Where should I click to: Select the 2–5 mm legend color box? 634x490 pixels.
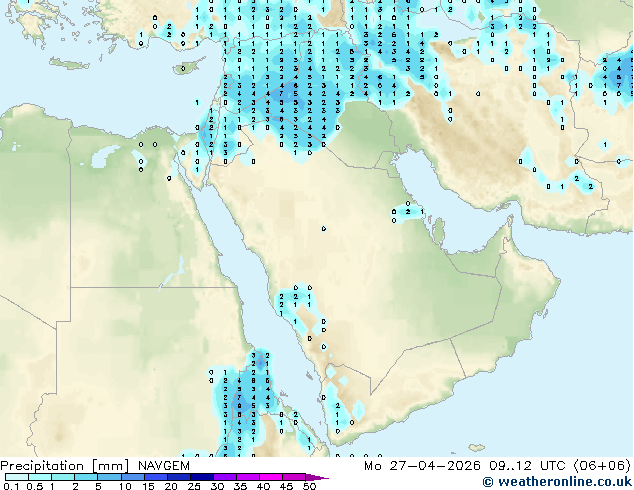click(x=86, y=477)
